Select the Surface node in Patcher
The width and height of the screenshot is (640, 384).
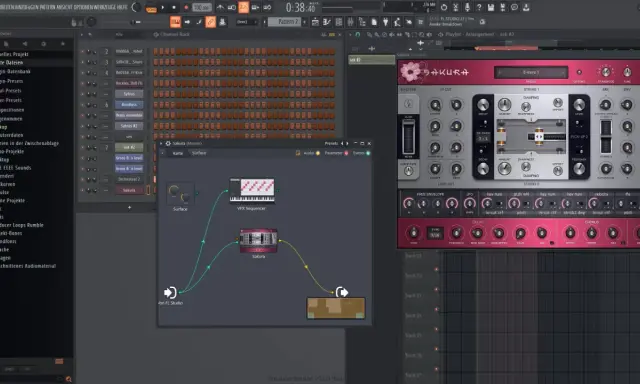click(180, 194)
